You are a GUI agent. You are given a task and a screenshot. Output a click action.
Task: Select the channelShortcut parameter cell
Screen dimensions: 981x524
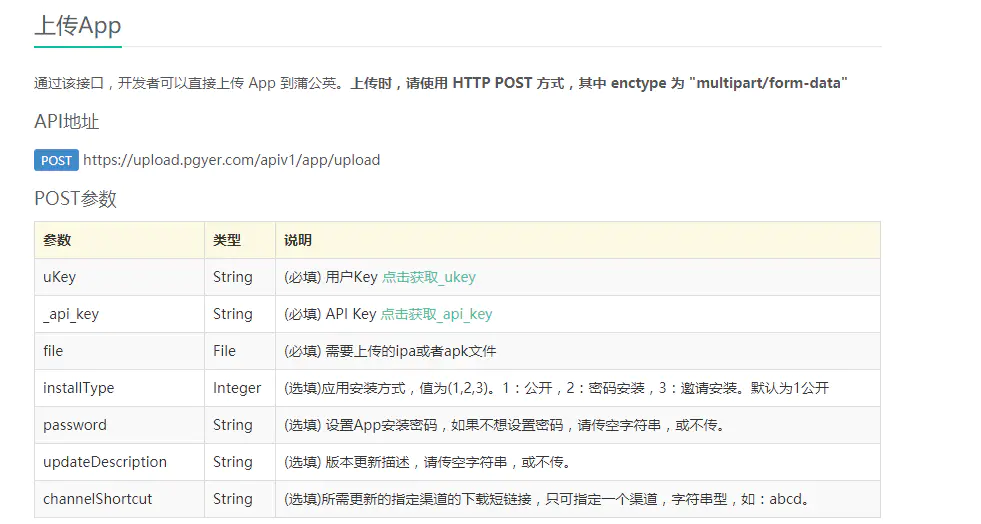click(x=119, y=498)
